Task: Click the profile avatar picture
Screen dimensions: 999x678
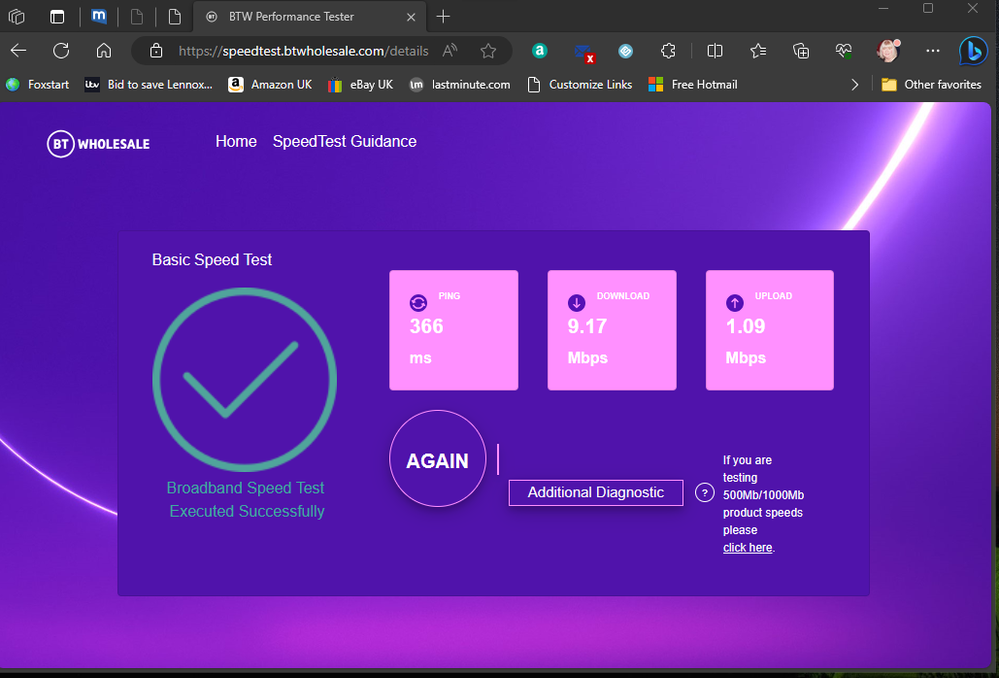Action: [888, 50]
